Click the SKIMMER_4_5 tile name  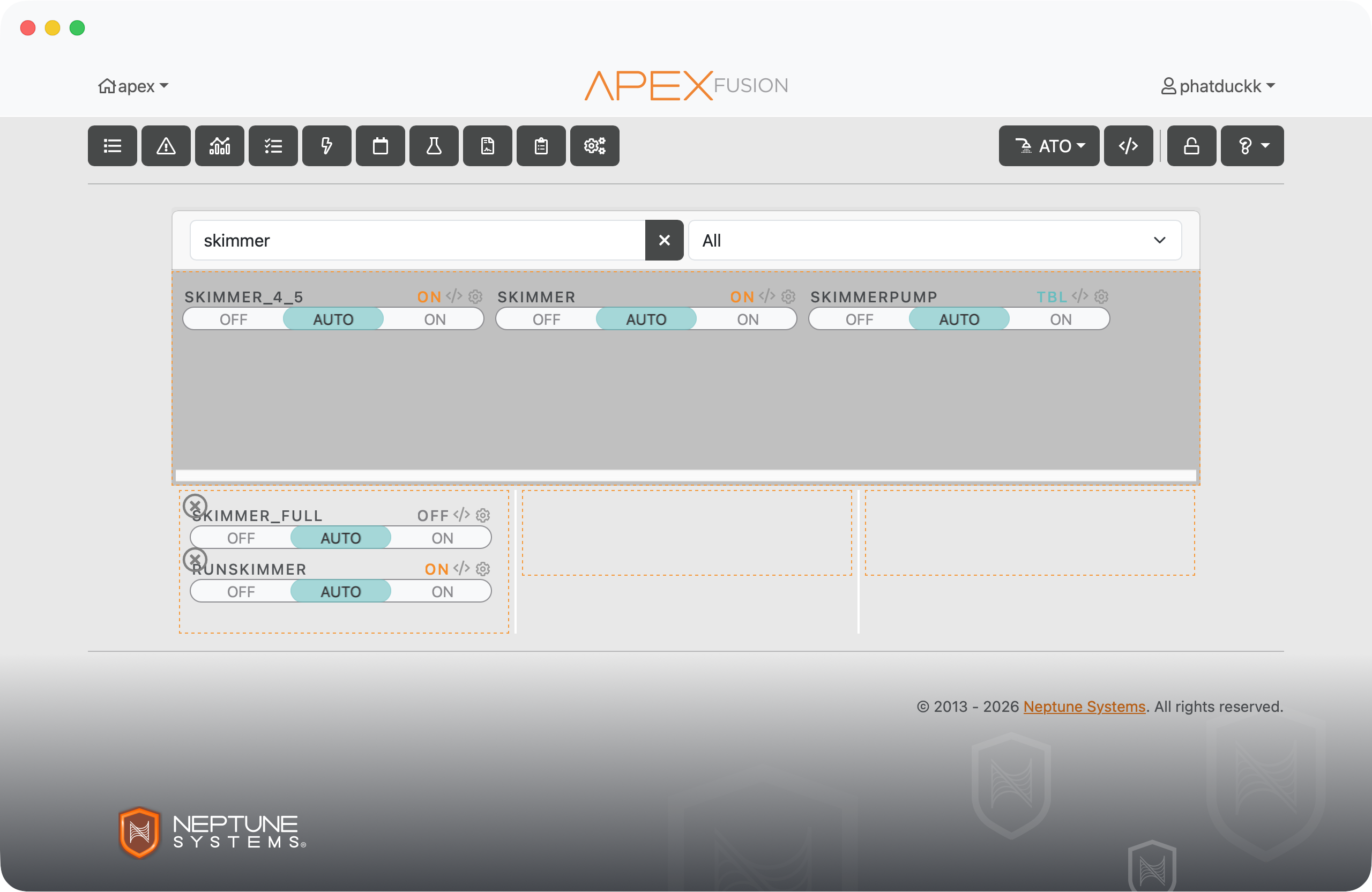click(244, 297)
